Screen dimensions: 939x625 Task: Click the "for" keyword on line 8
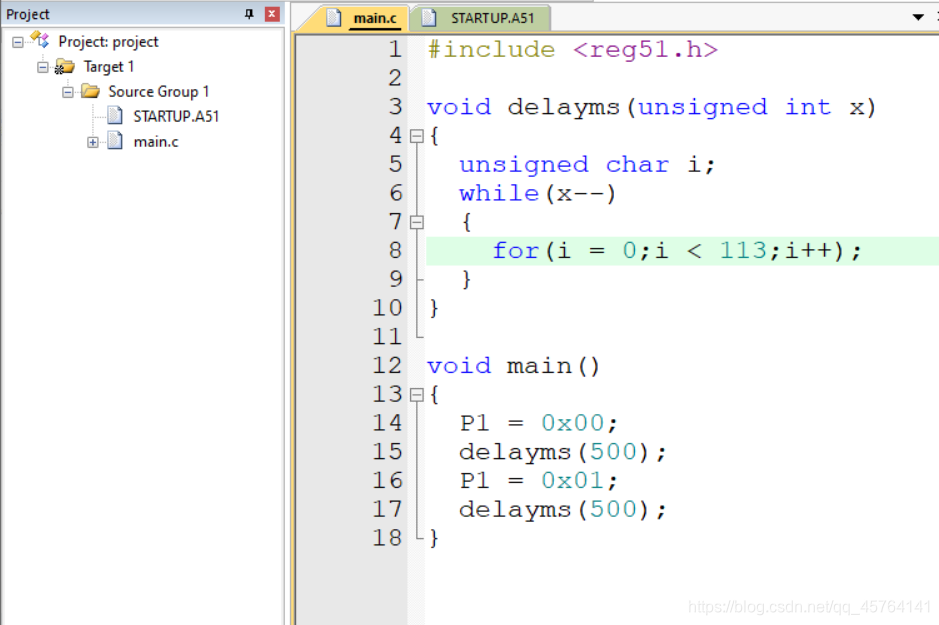[x=516, y=251]
